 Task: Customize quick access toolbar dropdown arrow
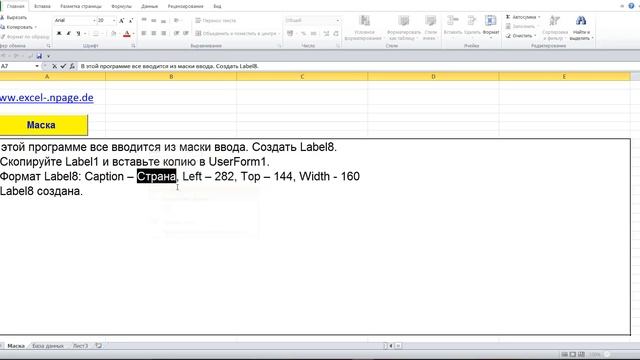[x=48, y=56]
